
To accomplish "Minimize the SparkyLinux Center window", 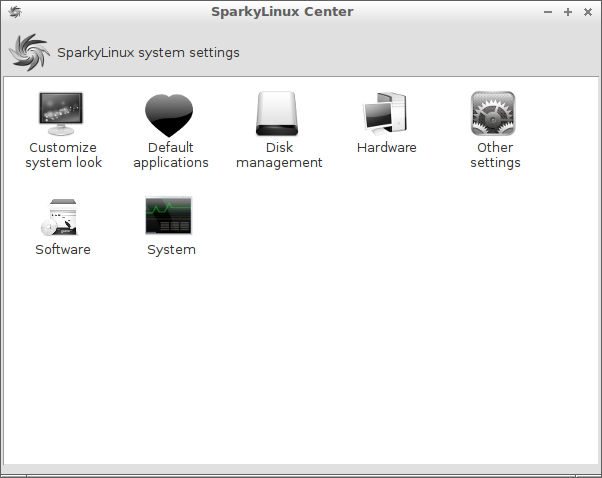I will click(x=548, y=12).
